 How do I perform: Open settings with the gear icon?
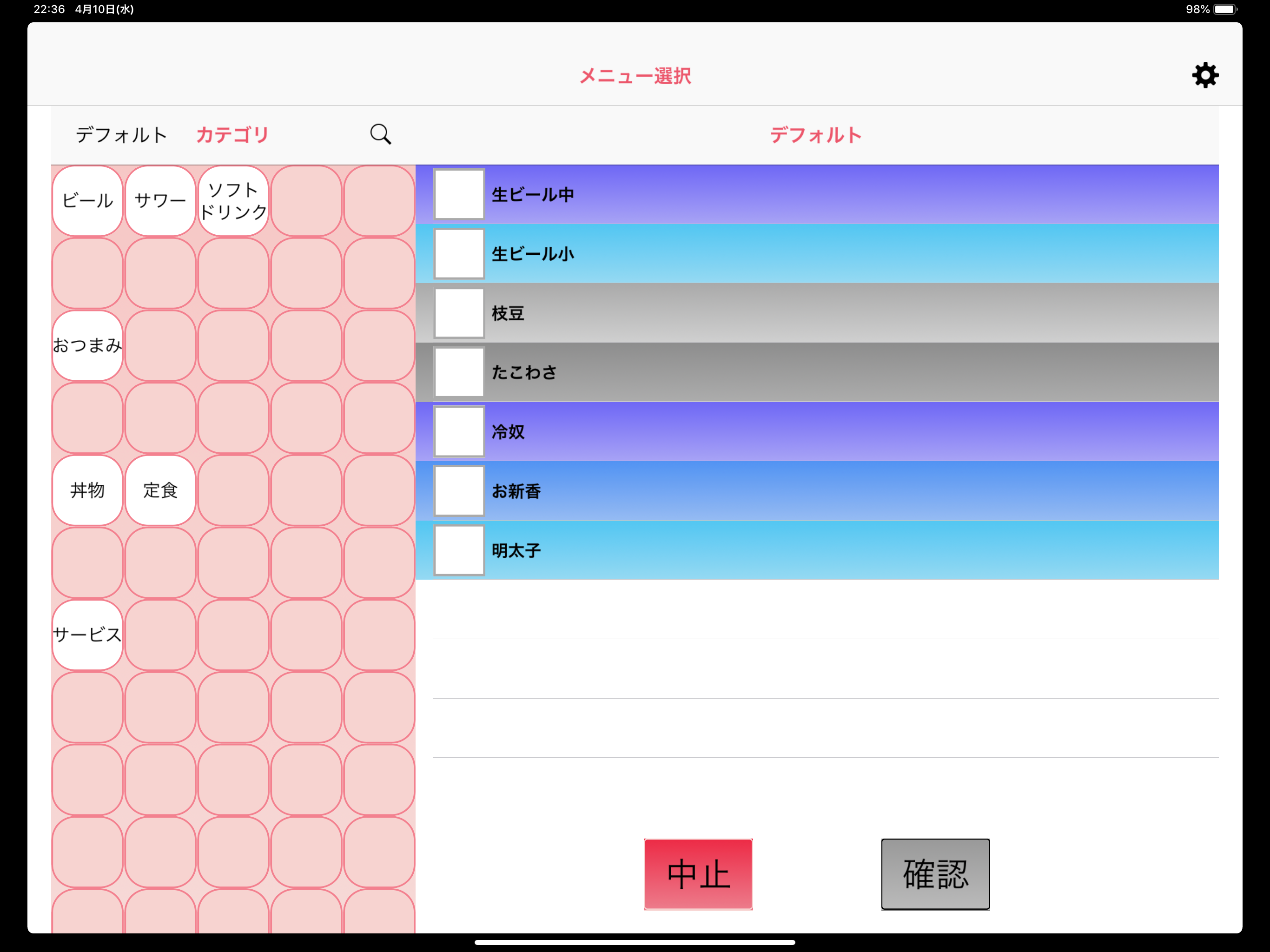click(1204, 75)
